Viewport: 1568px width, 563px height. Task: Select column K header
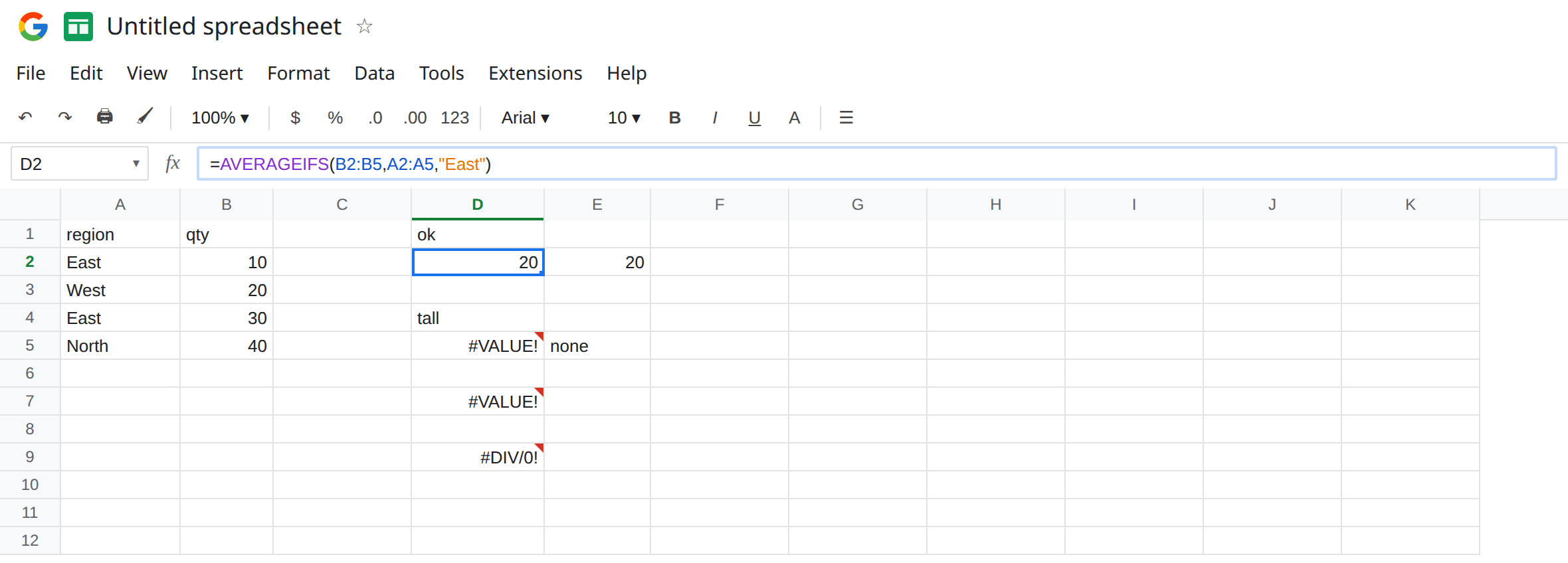(1411, 204)
